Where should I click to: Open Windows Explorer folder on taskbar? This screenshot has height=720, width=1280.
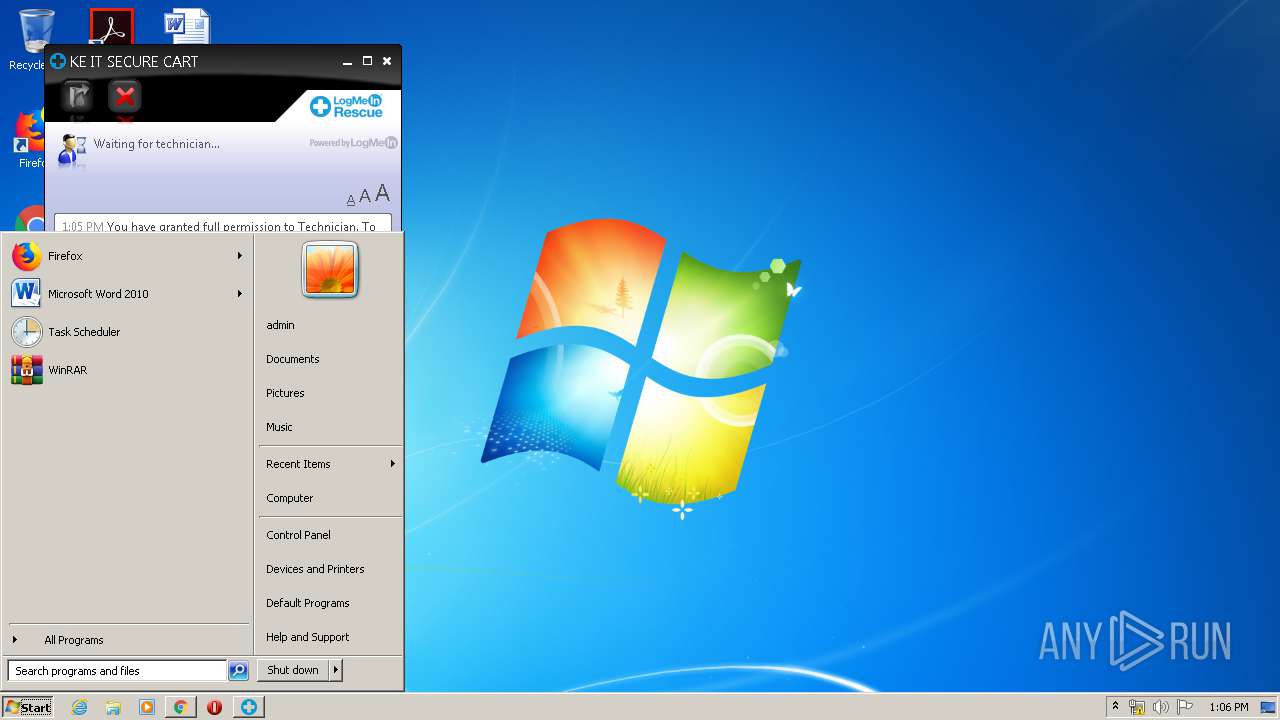(113, 707)
